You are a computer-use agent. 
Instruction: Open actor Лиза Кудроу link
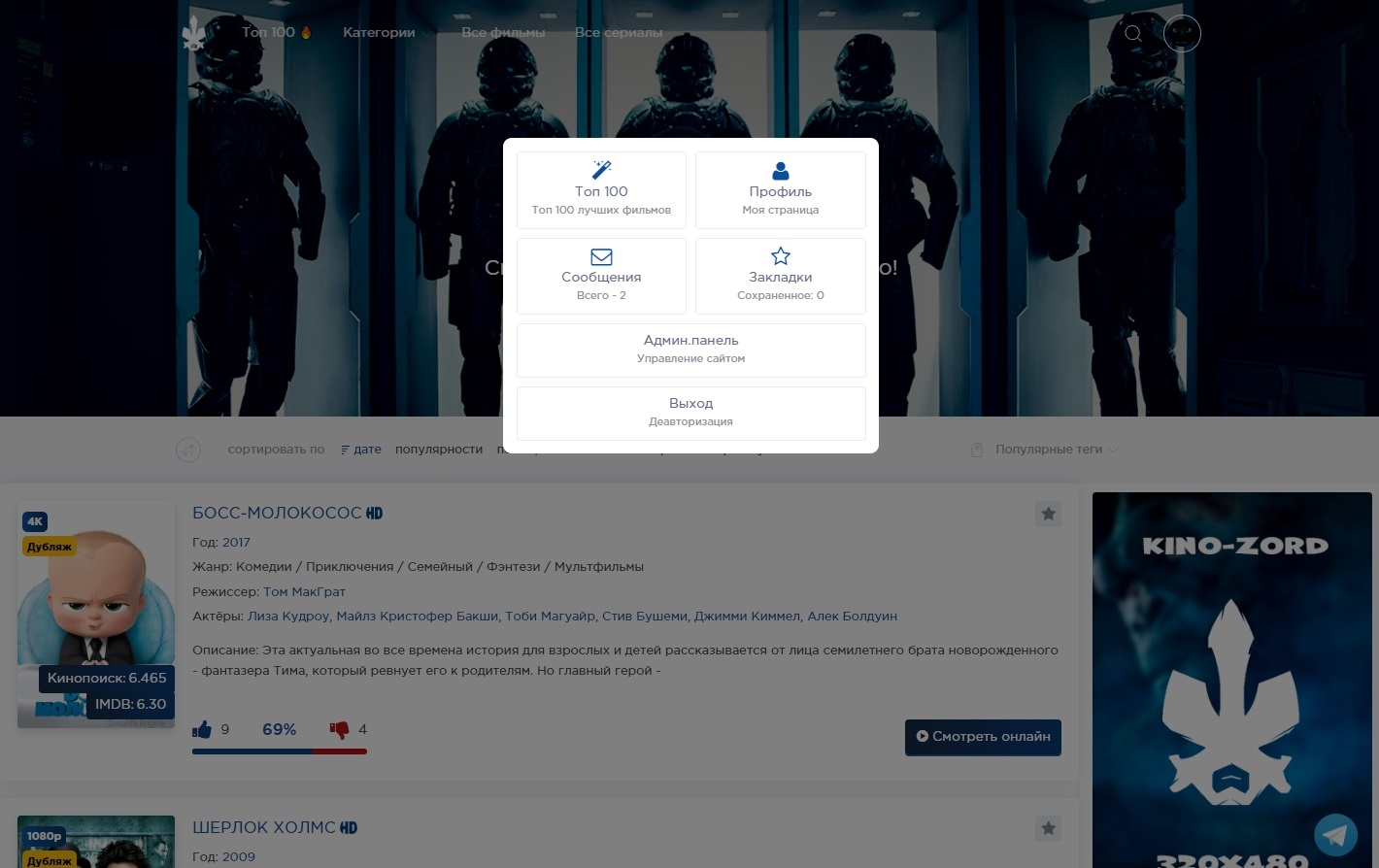(288, 616)
